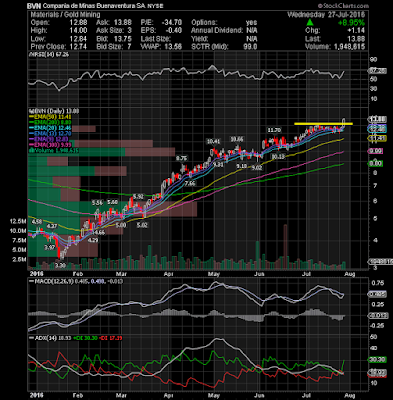
Task: Click the date Wednesday 27-Jul-2016
Action: (x=326, y=15)
